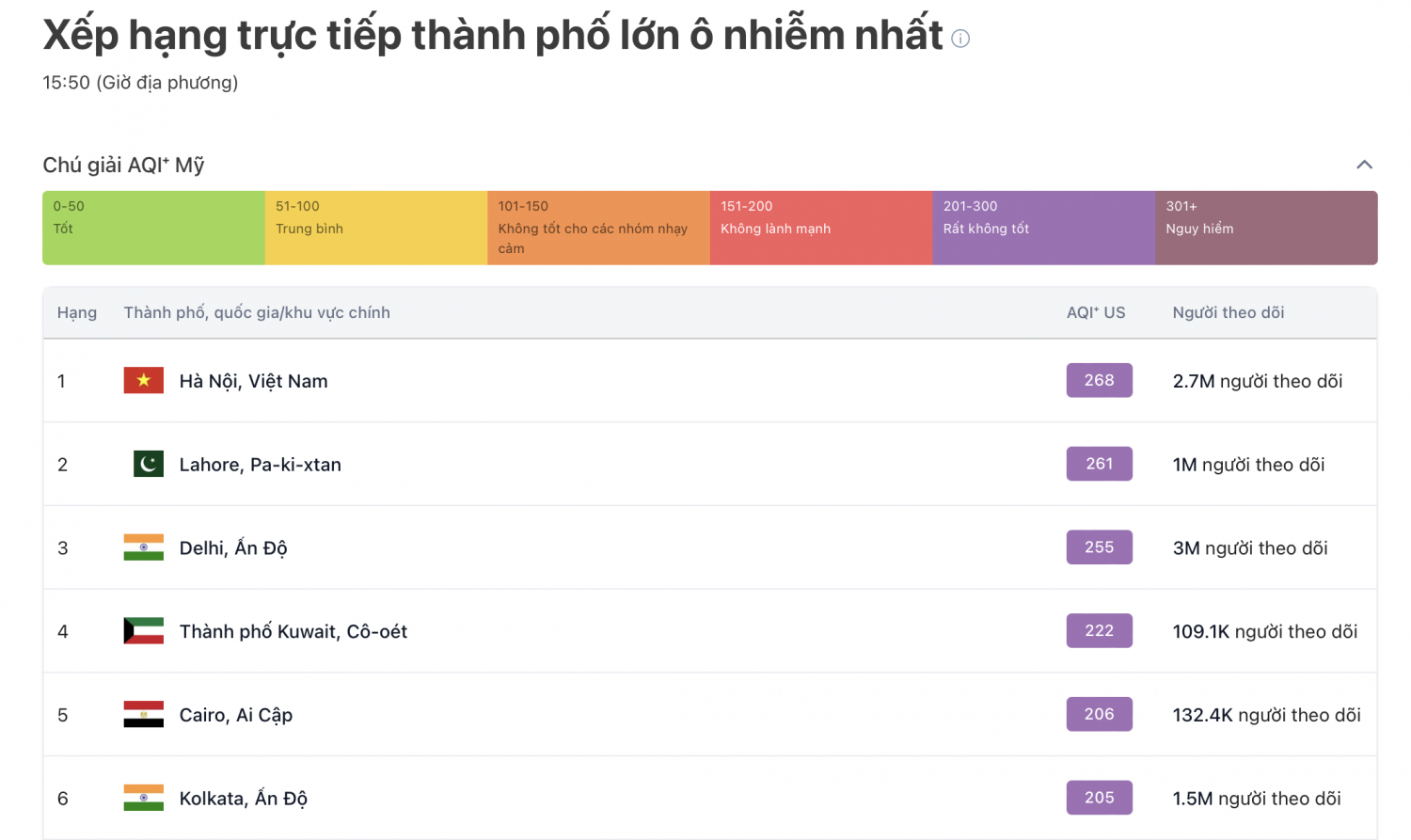The height and width of the screenshot is (840, 1411).
Task: Sort by the Hạng column header
Action: point(76,311)
